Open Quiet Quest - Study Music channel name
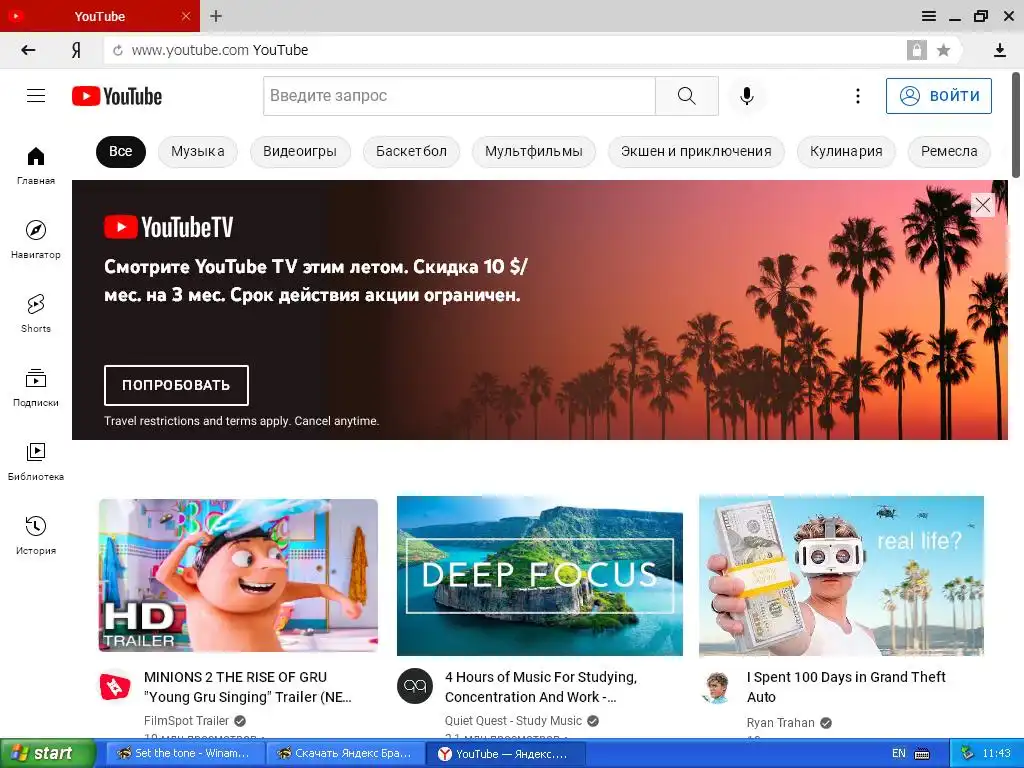Viewport: 1024px width, 768px height. [513, 721]
